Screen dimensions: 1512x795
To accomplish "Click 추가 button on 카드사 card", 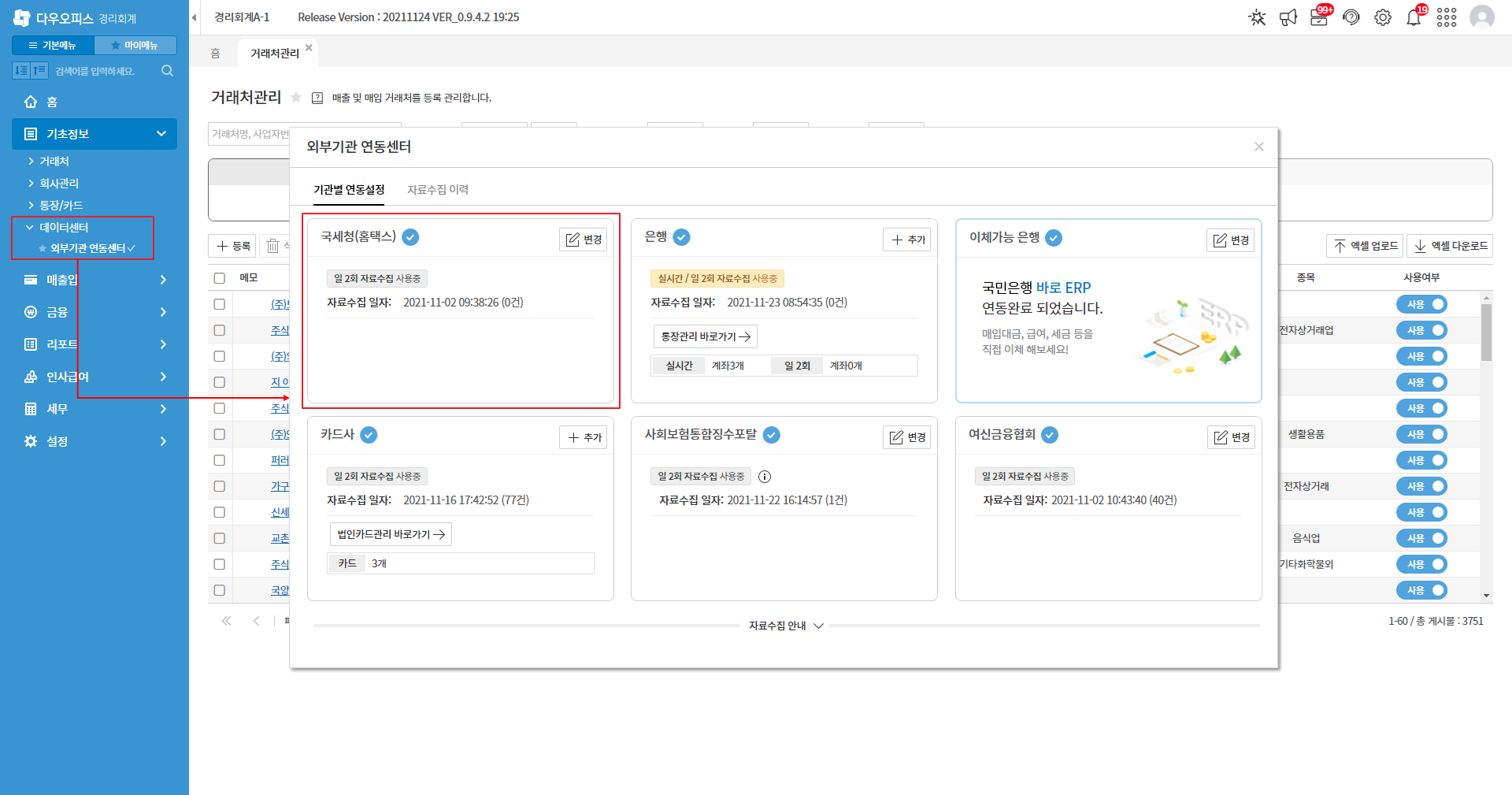I will pos(584,437).
